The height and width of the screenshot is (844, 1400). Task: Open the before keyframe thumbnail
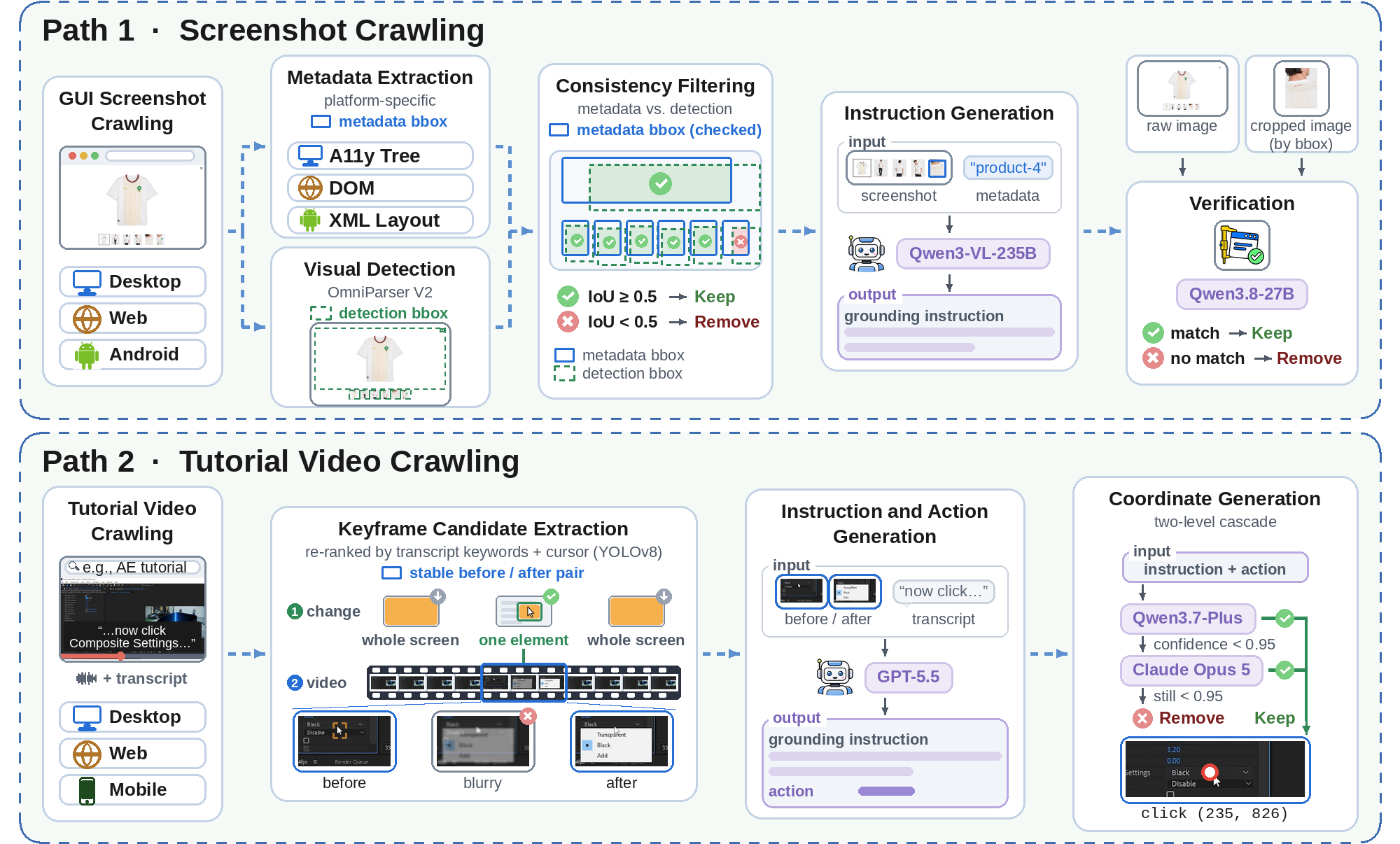click(x=344, y=741)
